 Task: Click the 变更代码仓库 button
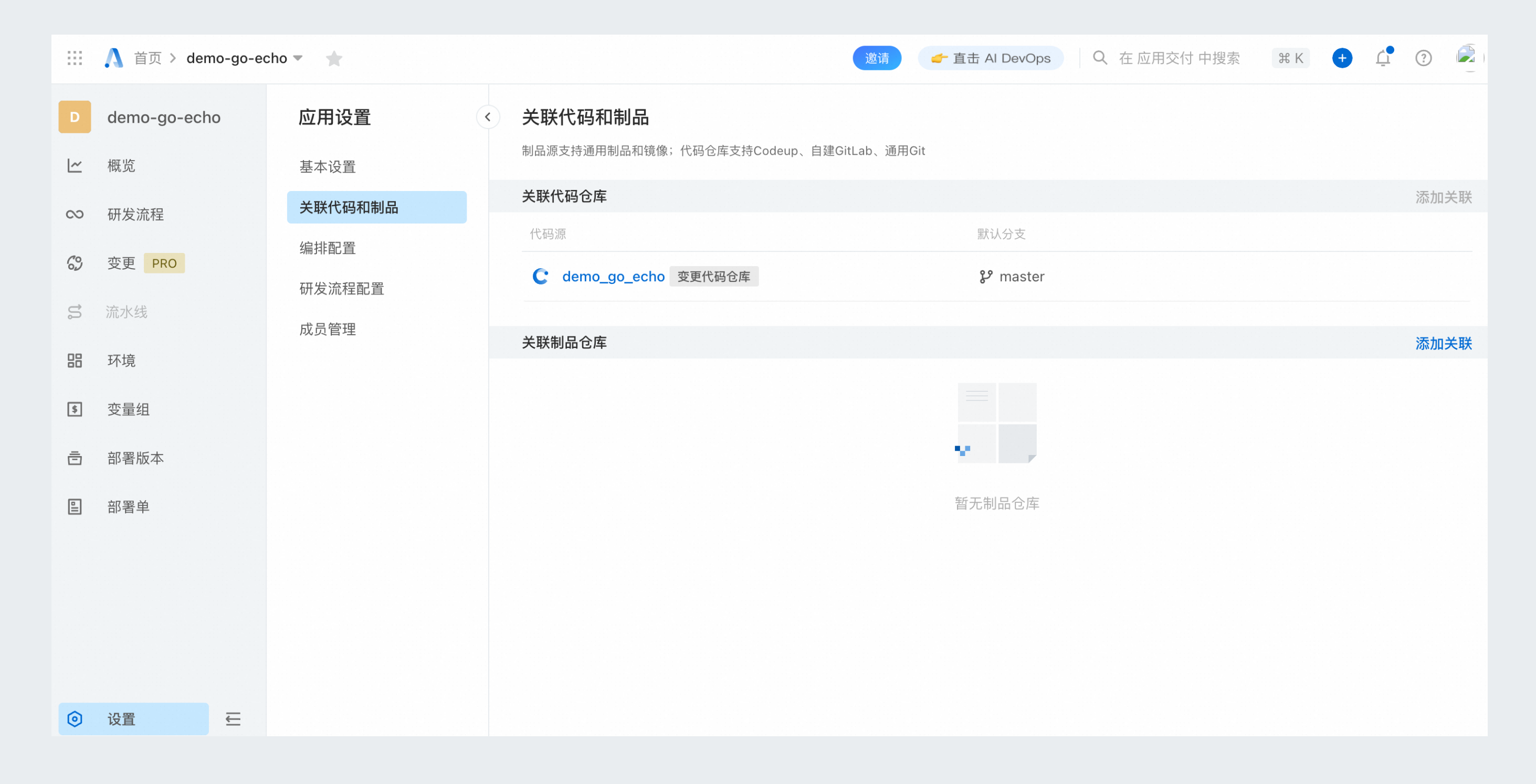click(714, 277)
